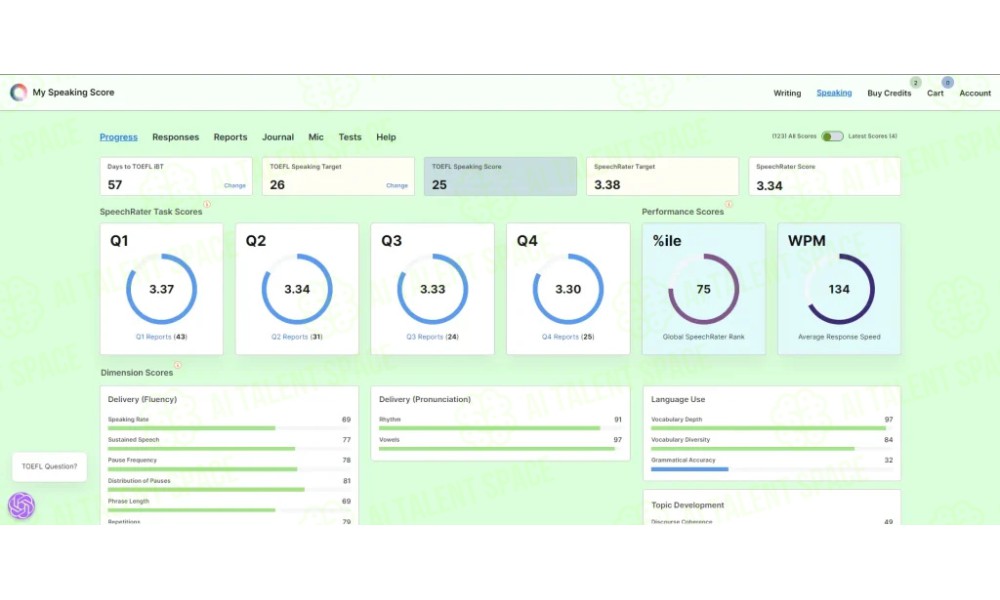Click the Speaking Rate progress bar
The width and height of the screenshot is (1000, 600).
pos(229,428)
